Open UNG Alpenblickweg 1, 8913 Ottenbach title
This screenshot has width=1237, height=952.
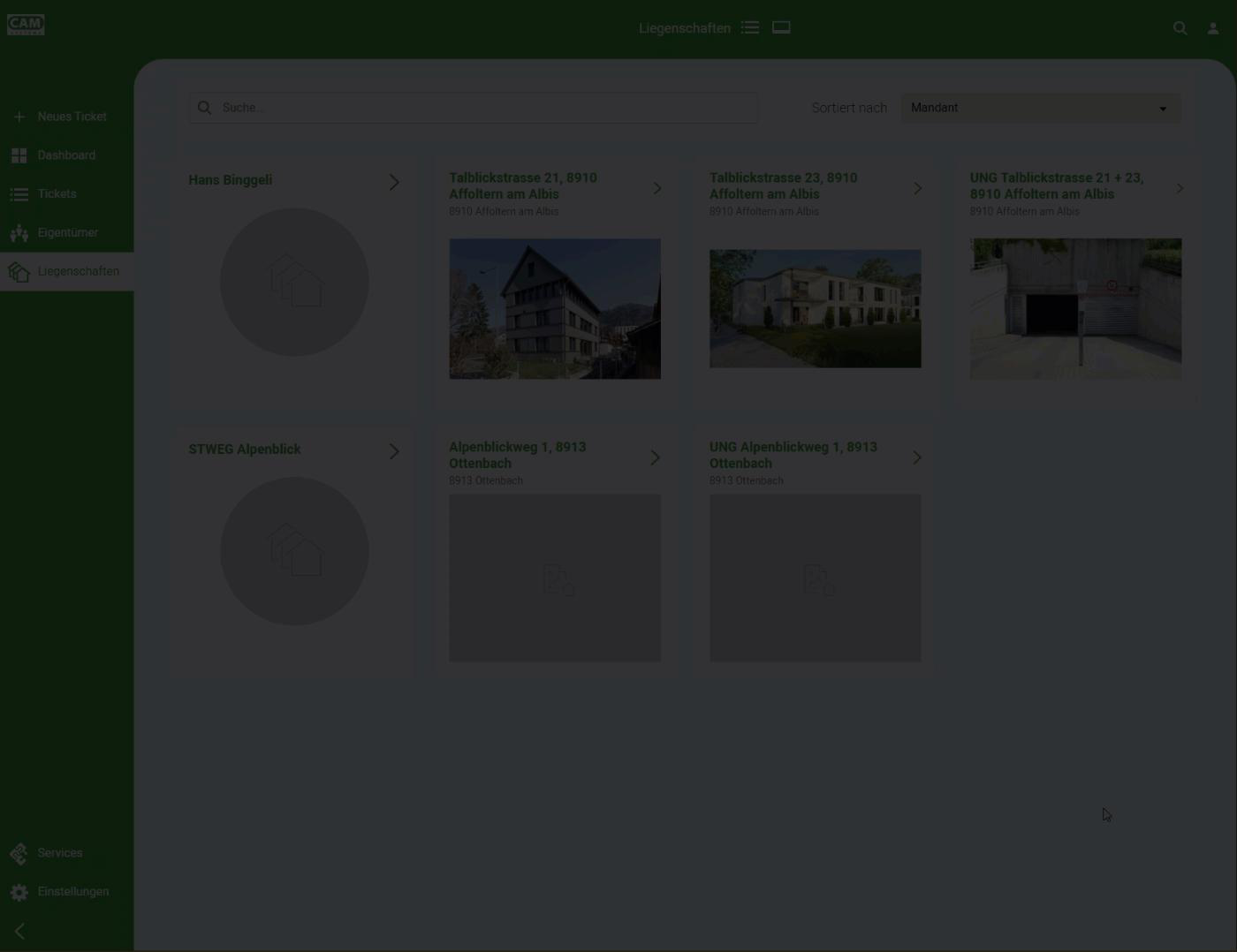tap(793, 455)
